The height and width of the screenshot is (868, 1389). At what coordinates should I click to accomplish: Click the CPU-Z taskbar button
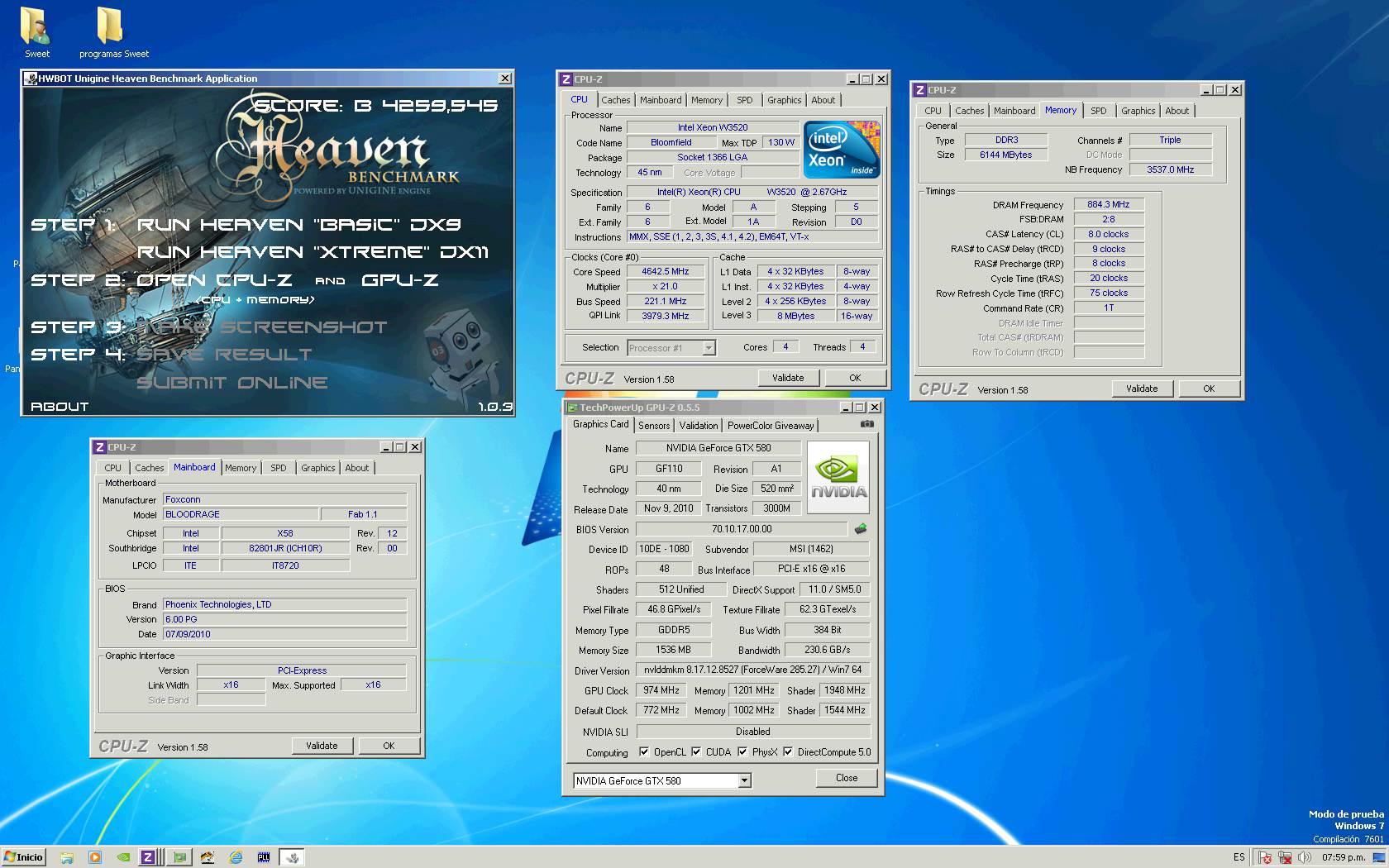(x=149, y=857)
